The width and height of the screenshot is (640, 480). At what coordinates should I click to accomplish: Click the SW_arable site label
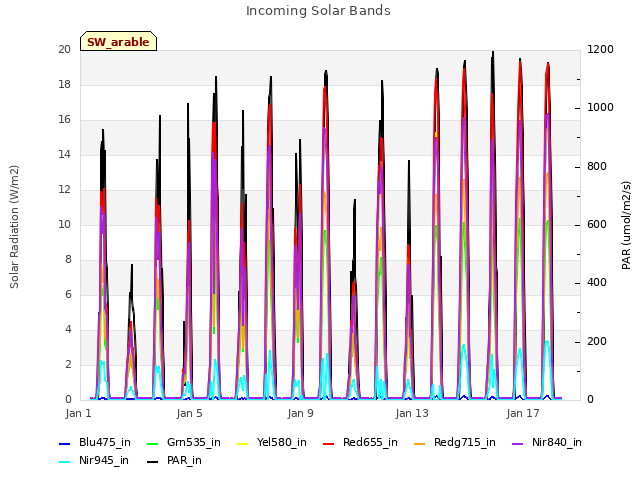(118, 41)
